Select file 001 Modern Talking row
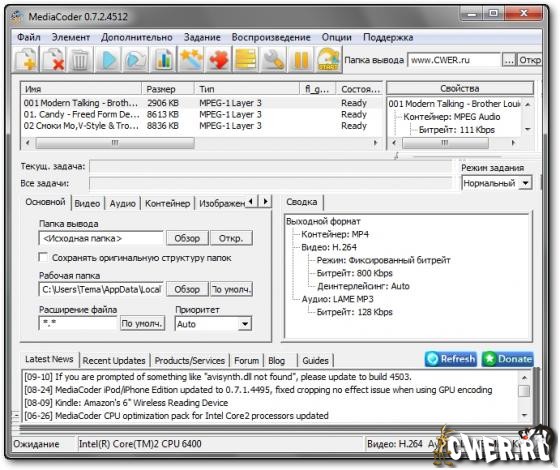This screenshot has height=470, width=560. [x=201, y=103]
